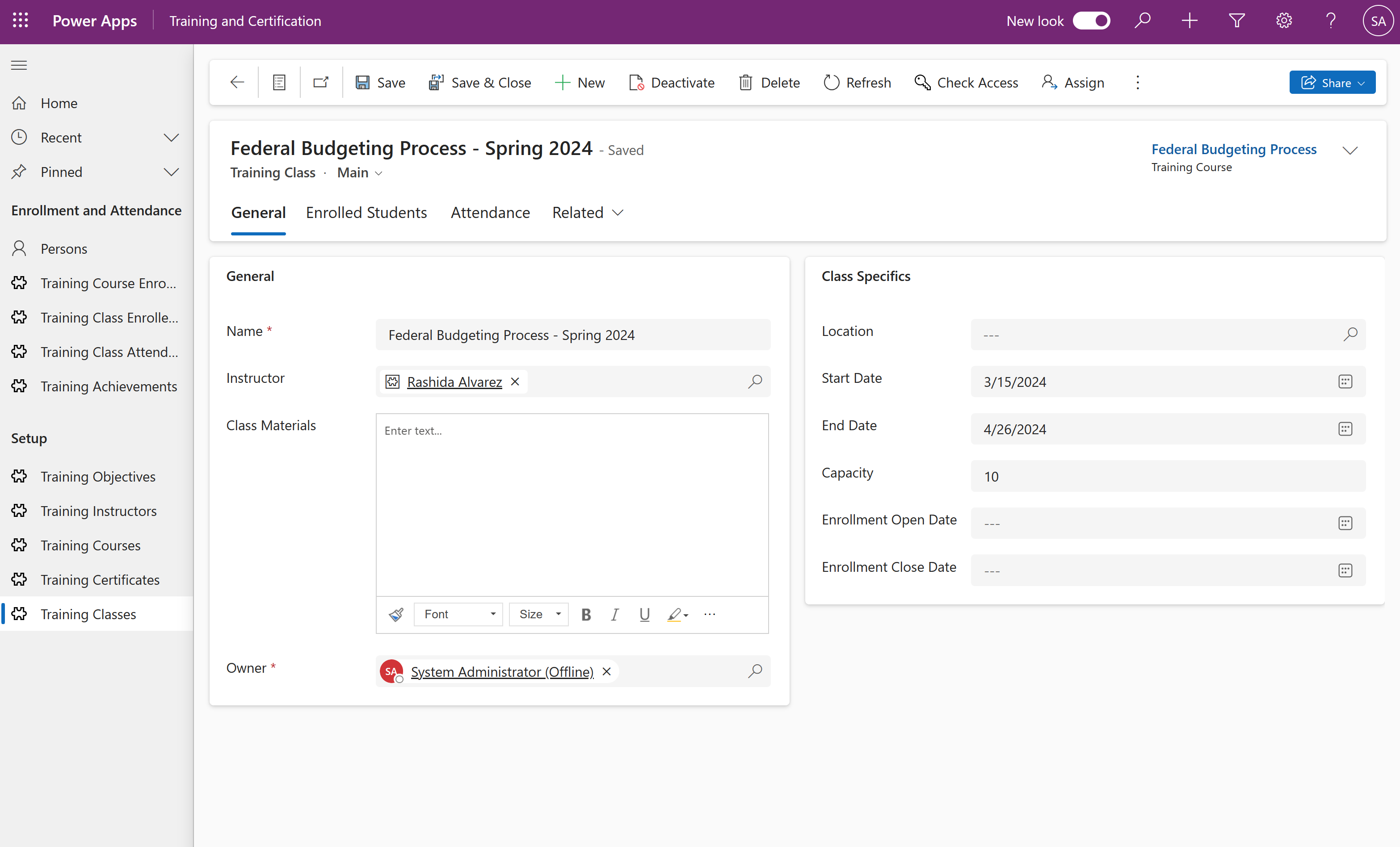Open the SA account avatar in header
Screen dimensions: 1400x847
(x=1378, y=21)
